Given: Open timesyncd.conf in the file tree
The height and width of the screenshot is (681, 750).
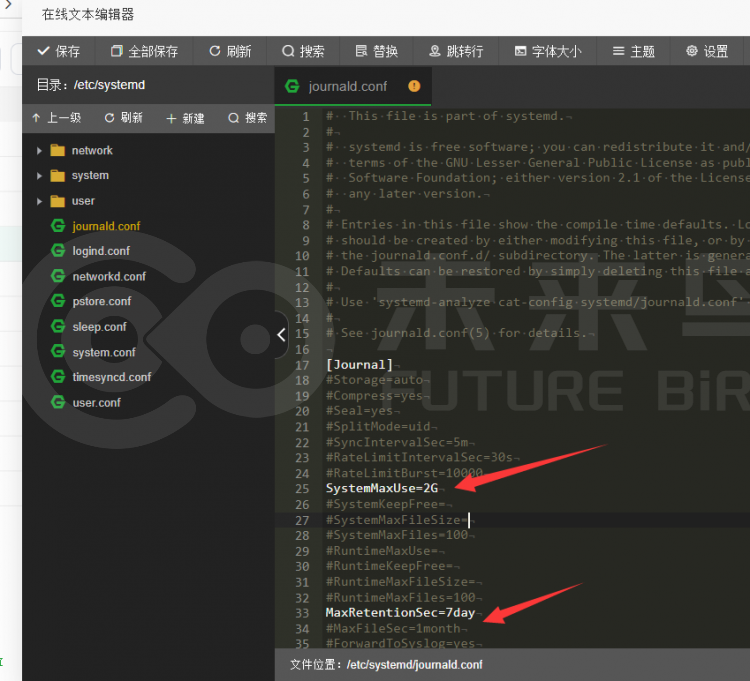Looking at the screenshot, I should coord(111,377).
